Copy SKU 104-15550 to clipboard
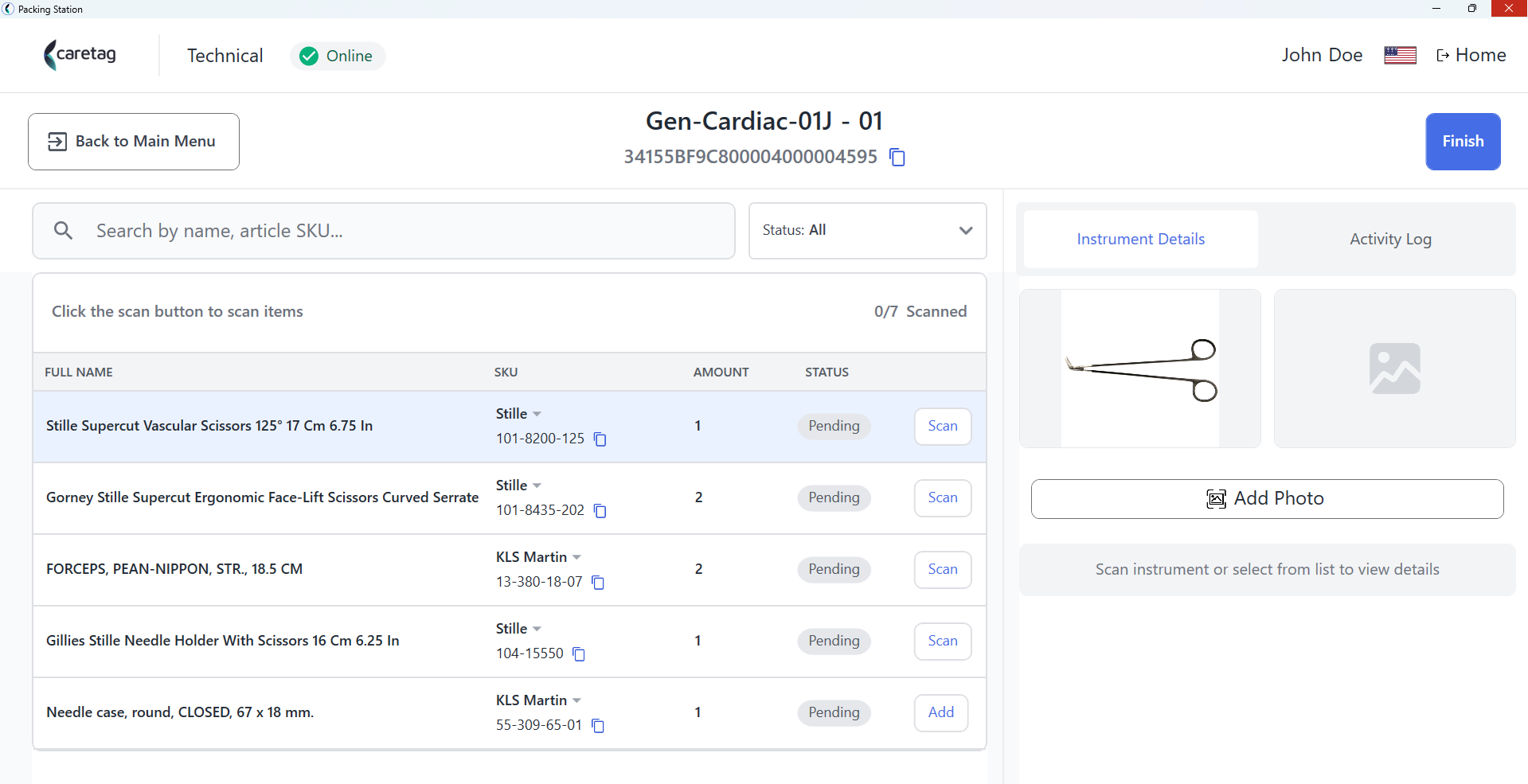Viewport: 1528px width, 784px height. point(579,654)
